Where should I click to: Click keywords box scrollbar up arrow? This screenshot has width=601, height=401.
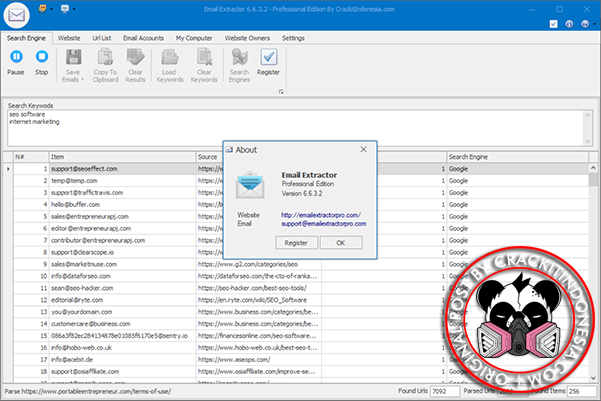588,115
